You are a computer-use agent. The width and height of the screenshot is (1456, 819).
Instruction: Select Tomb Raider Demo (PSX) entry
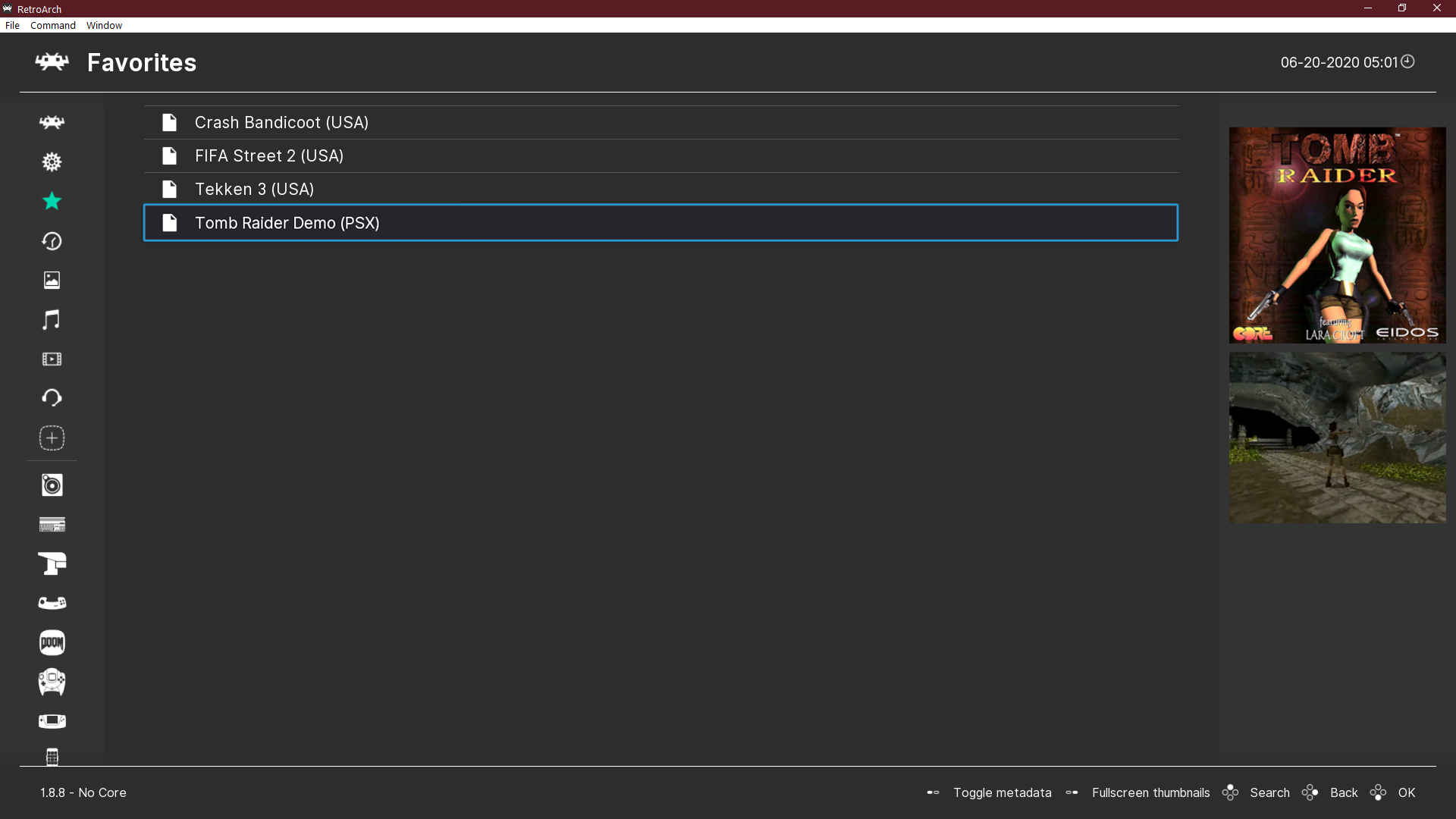661,223
